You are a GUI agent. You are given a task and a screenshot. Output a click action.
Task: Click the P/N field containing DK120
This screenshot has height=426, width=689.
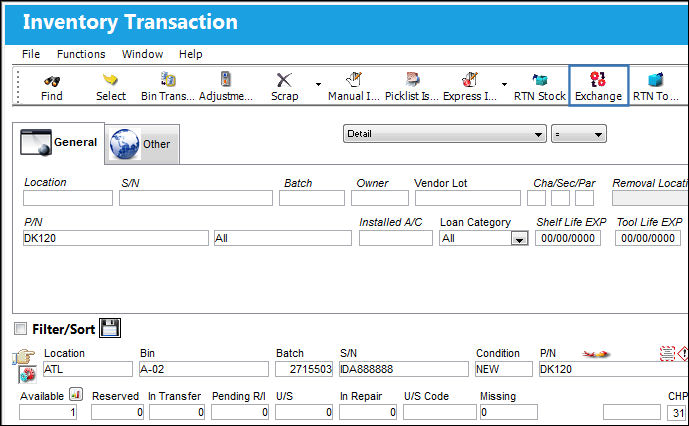click(x=116, y=238)
